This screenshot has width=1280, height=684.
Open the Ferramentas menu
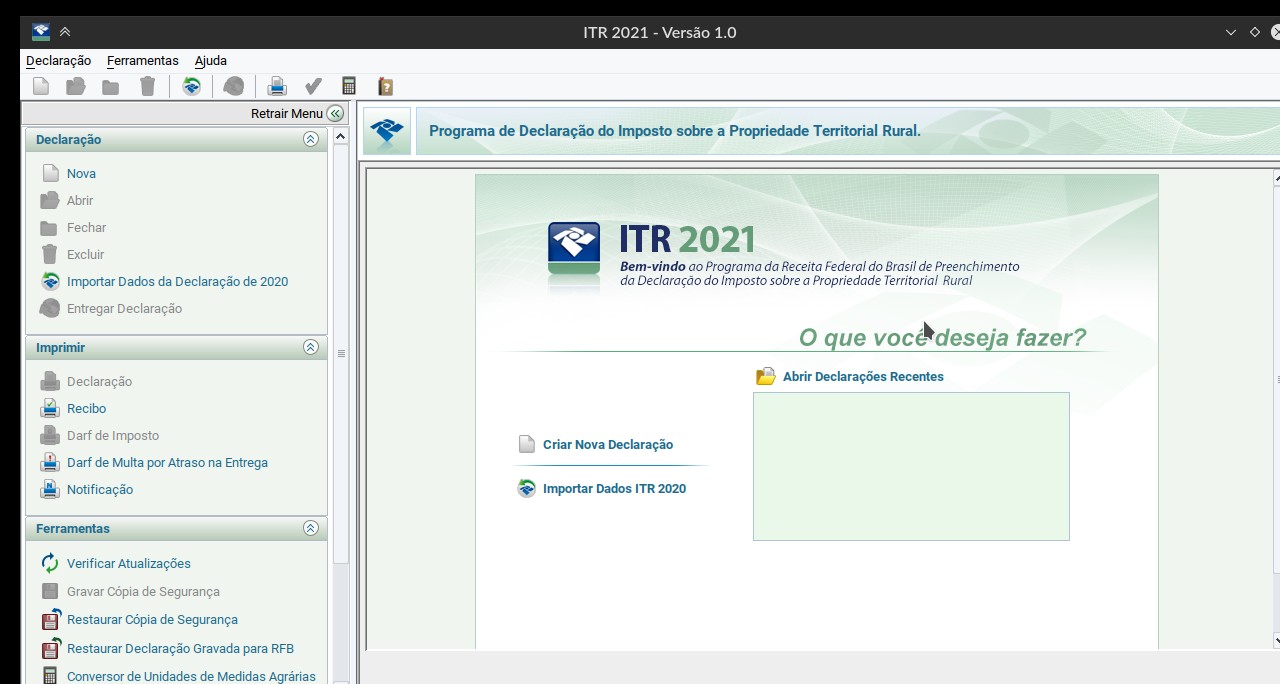pos(143,60)
